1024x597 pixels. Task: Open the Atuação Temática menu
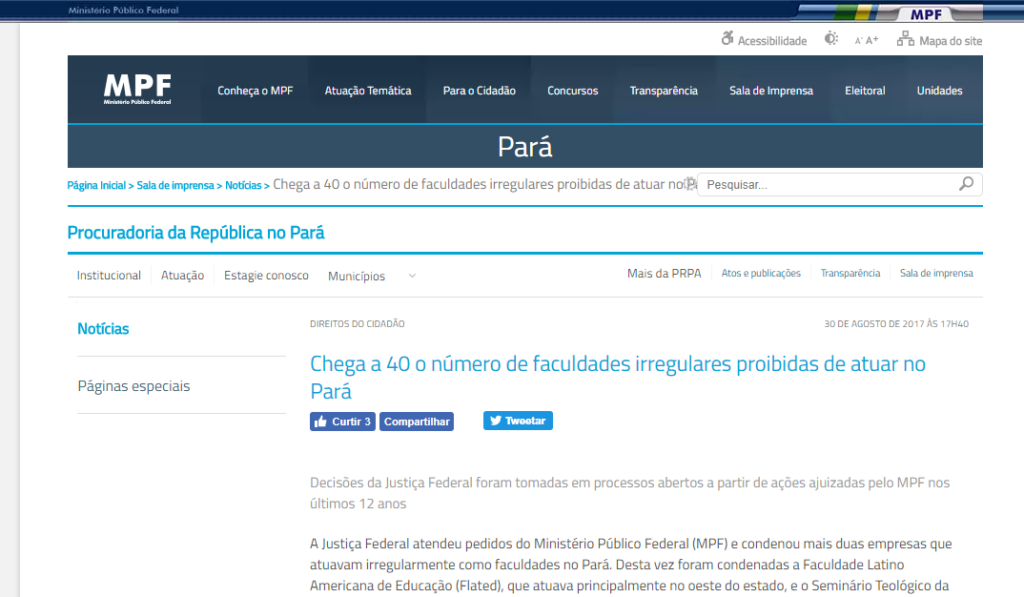click(x=368, y=91)
